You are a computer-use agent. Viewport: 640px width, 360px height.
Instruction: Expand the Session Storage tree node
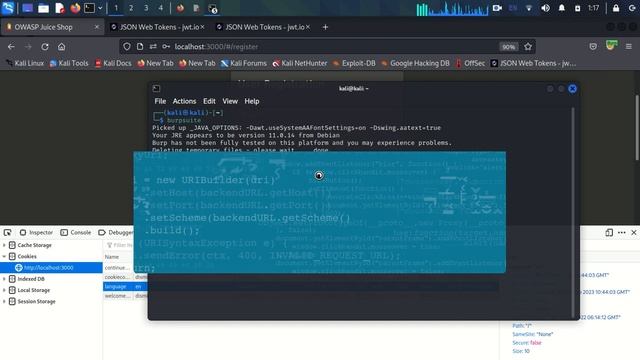(4, 302)
